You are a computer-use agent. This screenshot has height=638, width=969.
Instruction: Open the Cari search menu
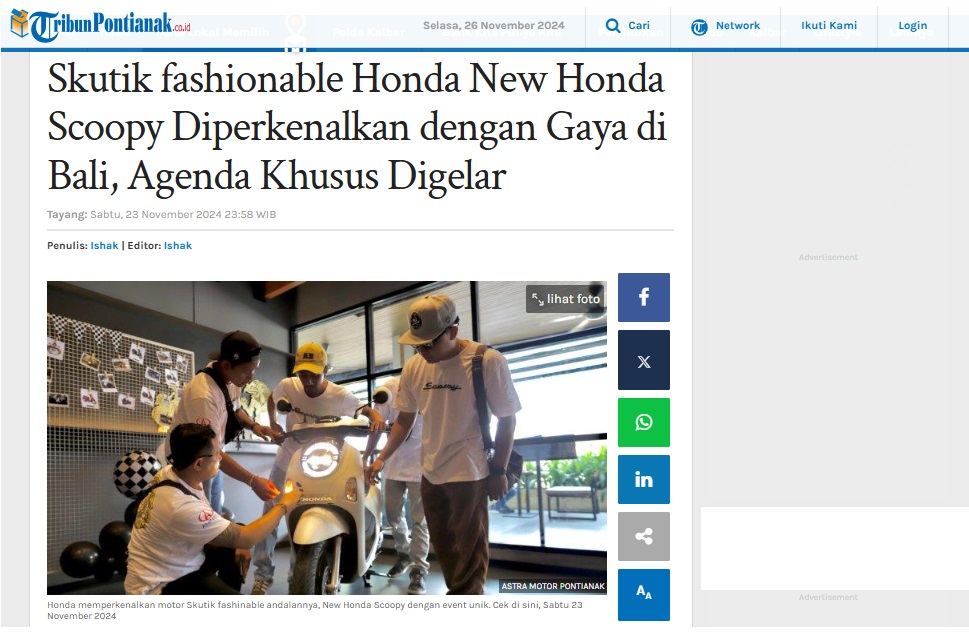coord(628,26)
